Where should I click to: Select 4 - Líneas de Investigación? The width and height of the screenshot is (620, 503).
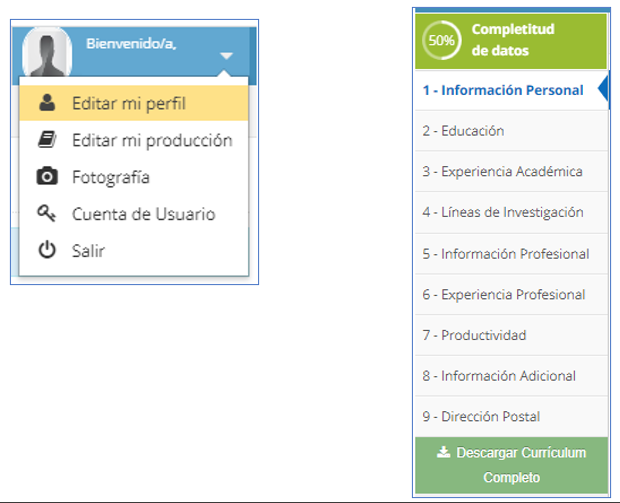pyautogui.click(x=511, y=212)
